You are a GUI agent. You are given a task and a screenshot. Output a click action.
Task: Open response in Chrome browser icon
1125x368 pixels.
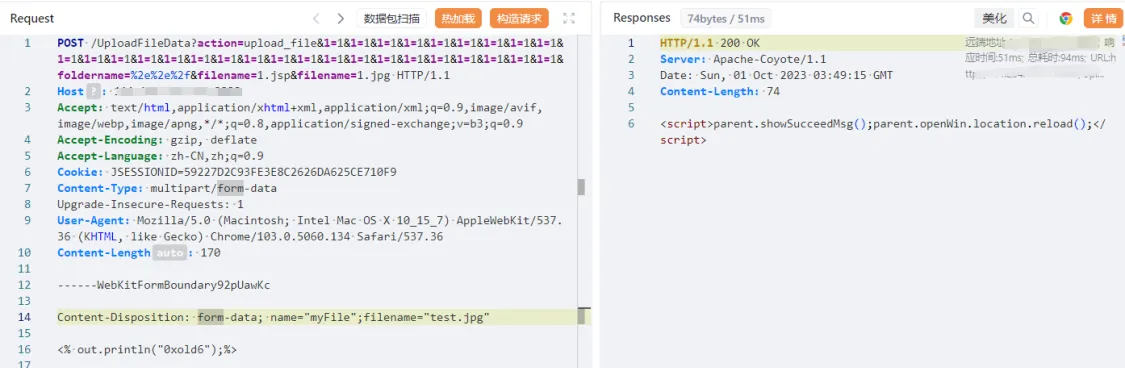1066,19
